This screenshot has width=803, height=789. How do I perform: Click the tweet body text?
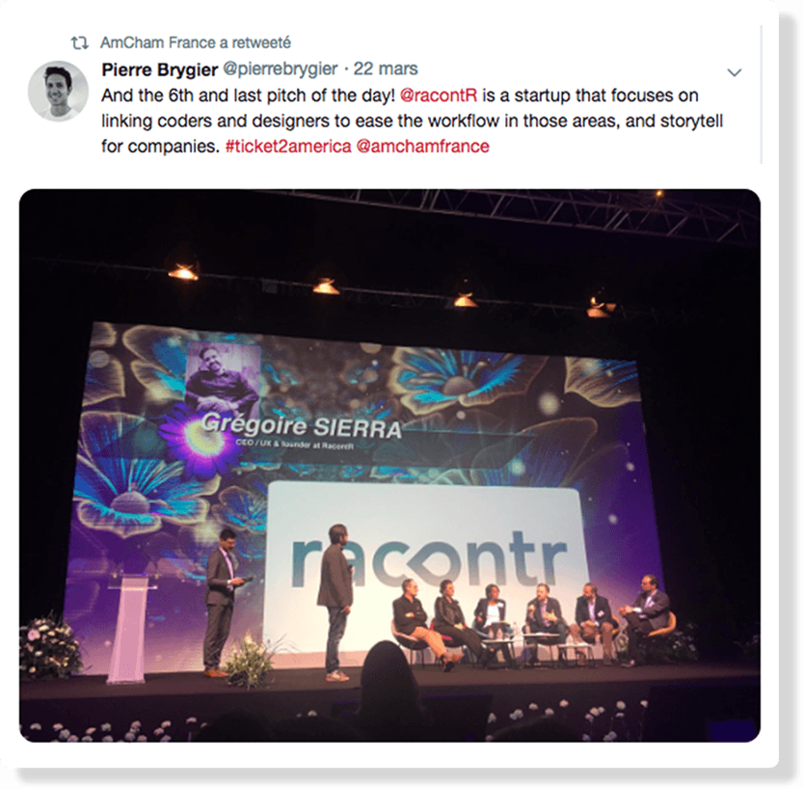click(412, 121)
